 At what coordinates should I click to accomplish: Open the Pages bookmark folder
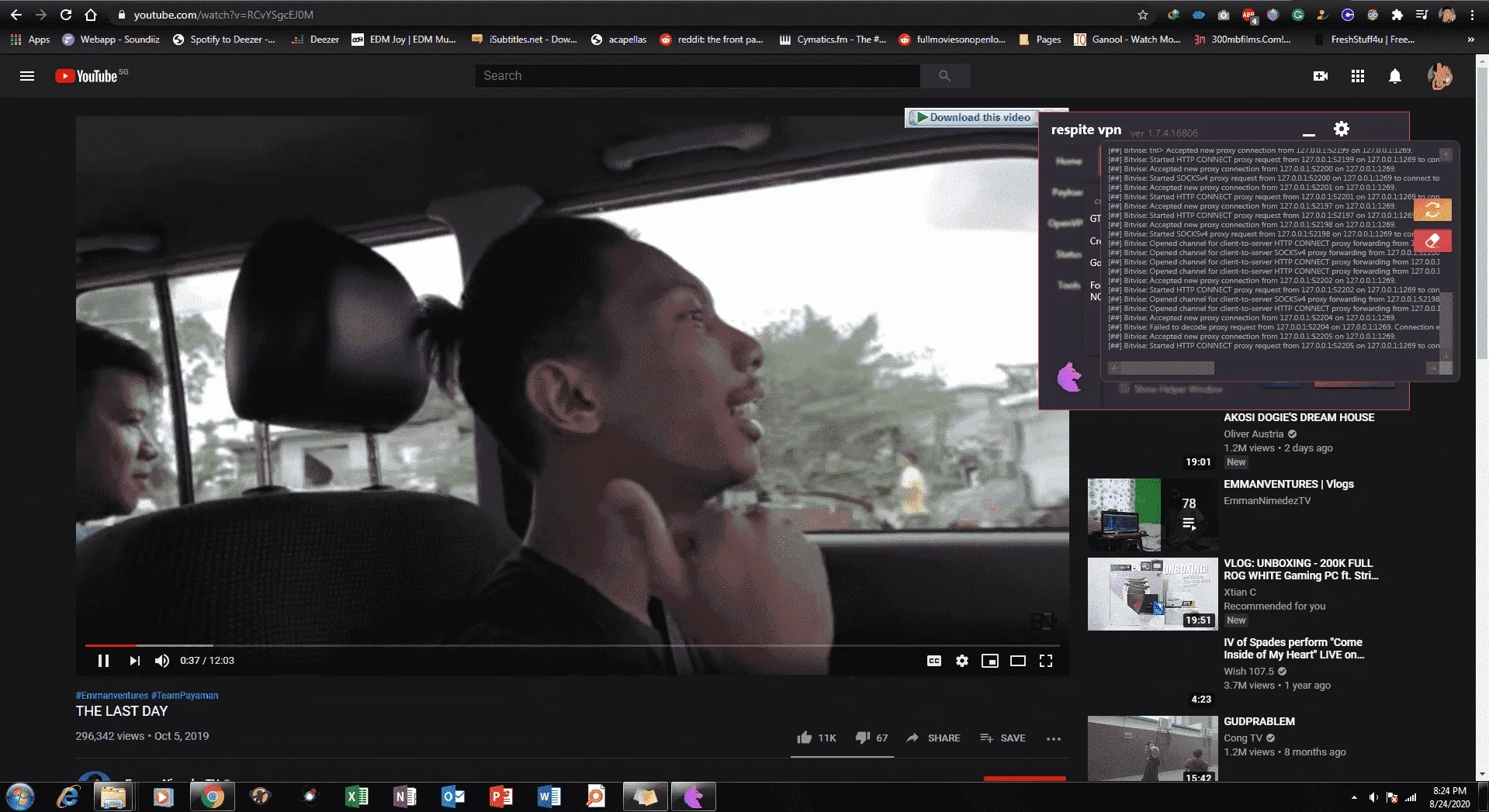(x=1040, y=40)
